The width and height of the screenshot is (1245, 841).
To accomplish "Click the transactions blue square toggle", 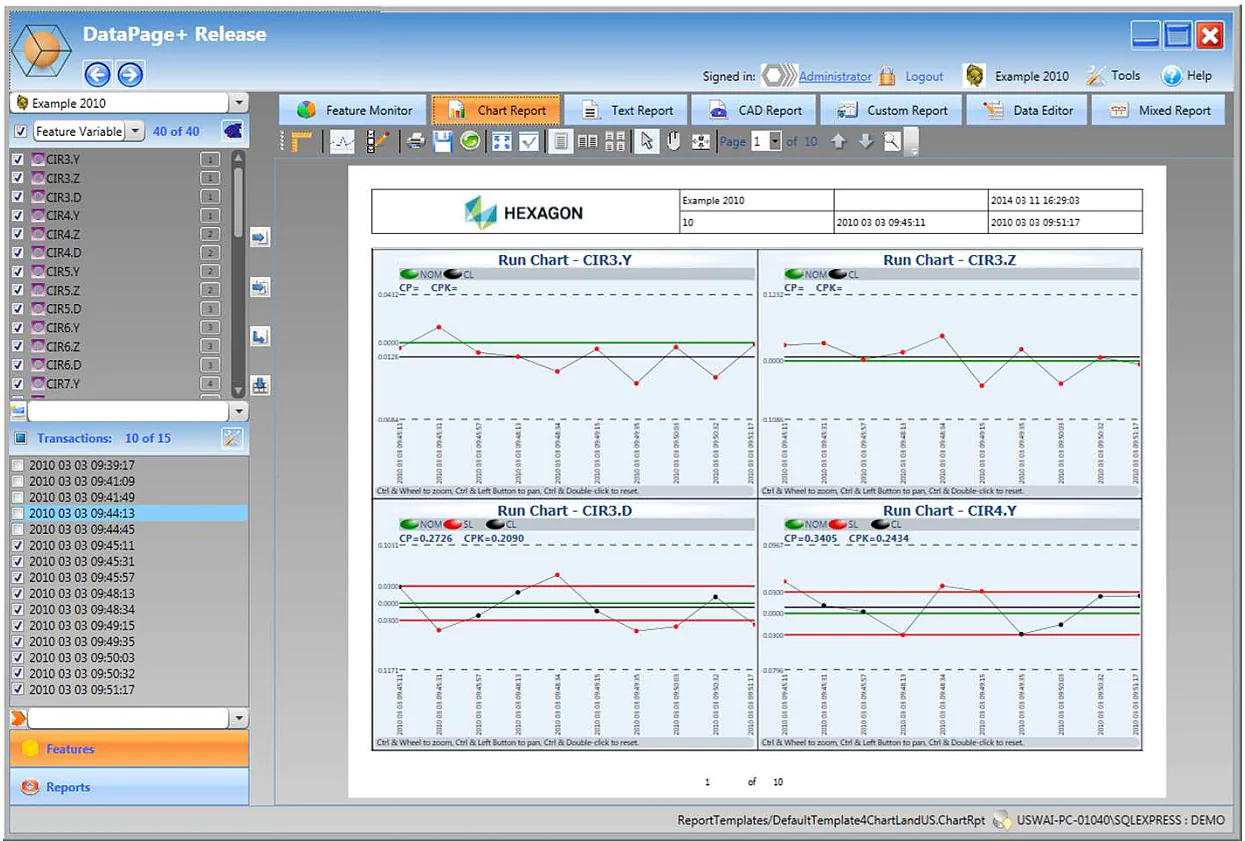I will (20, 438).
